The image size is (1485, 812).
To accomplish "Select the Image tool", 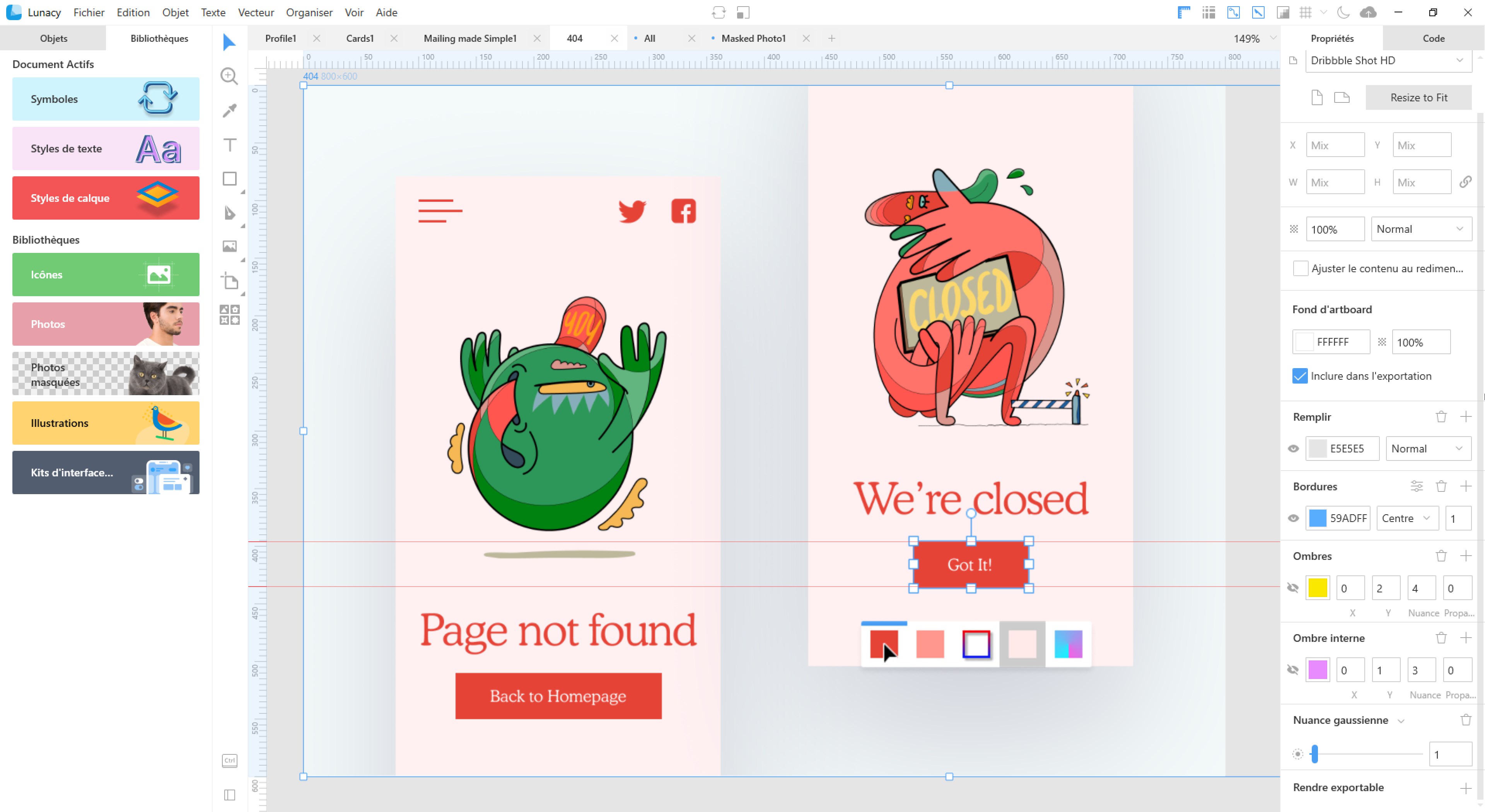I will (229, 247).
